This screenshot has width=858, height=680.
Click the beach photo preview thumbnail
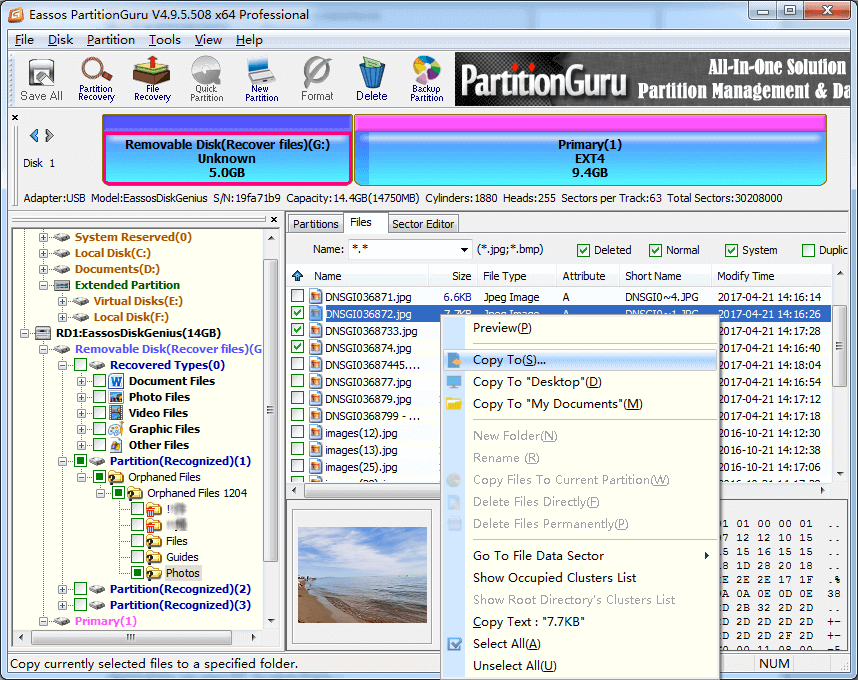(x=362, y=574)
